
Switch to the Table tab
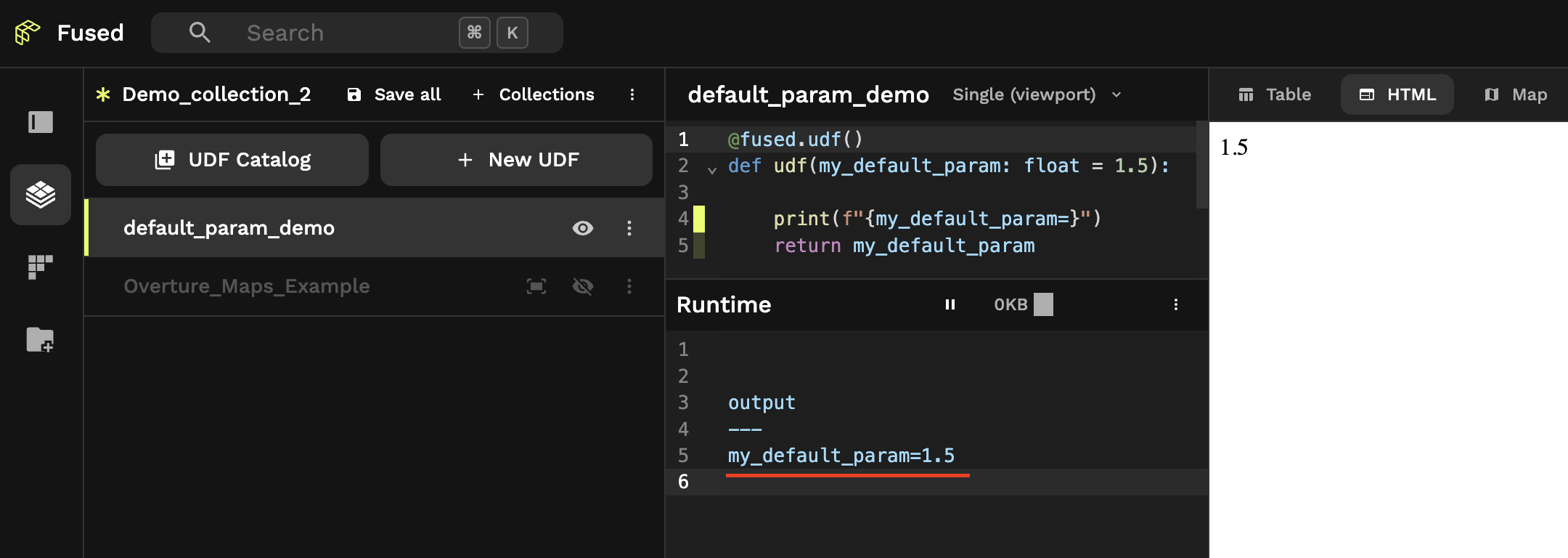pos(1275,94)
